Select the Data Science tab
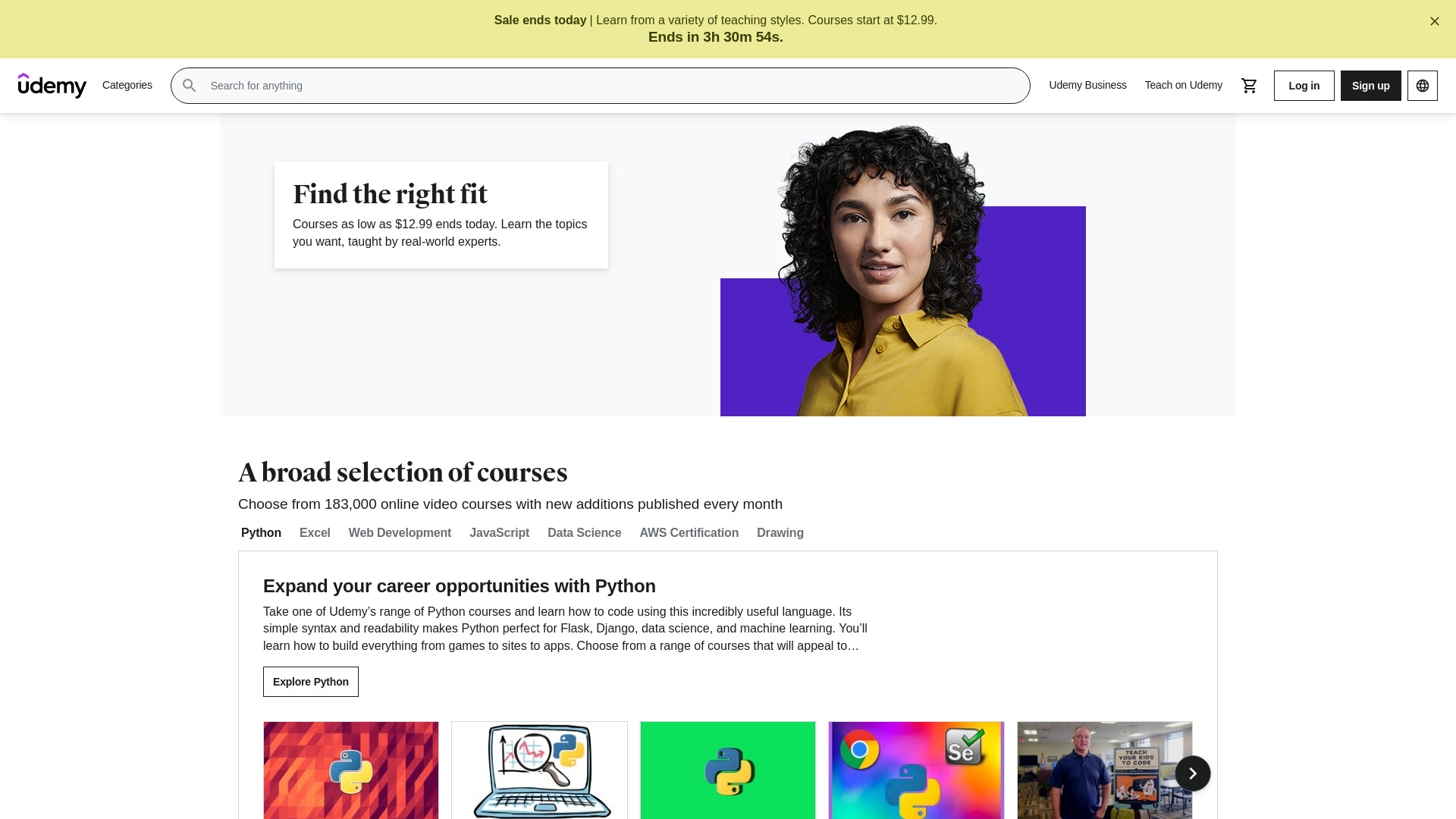 584,533
